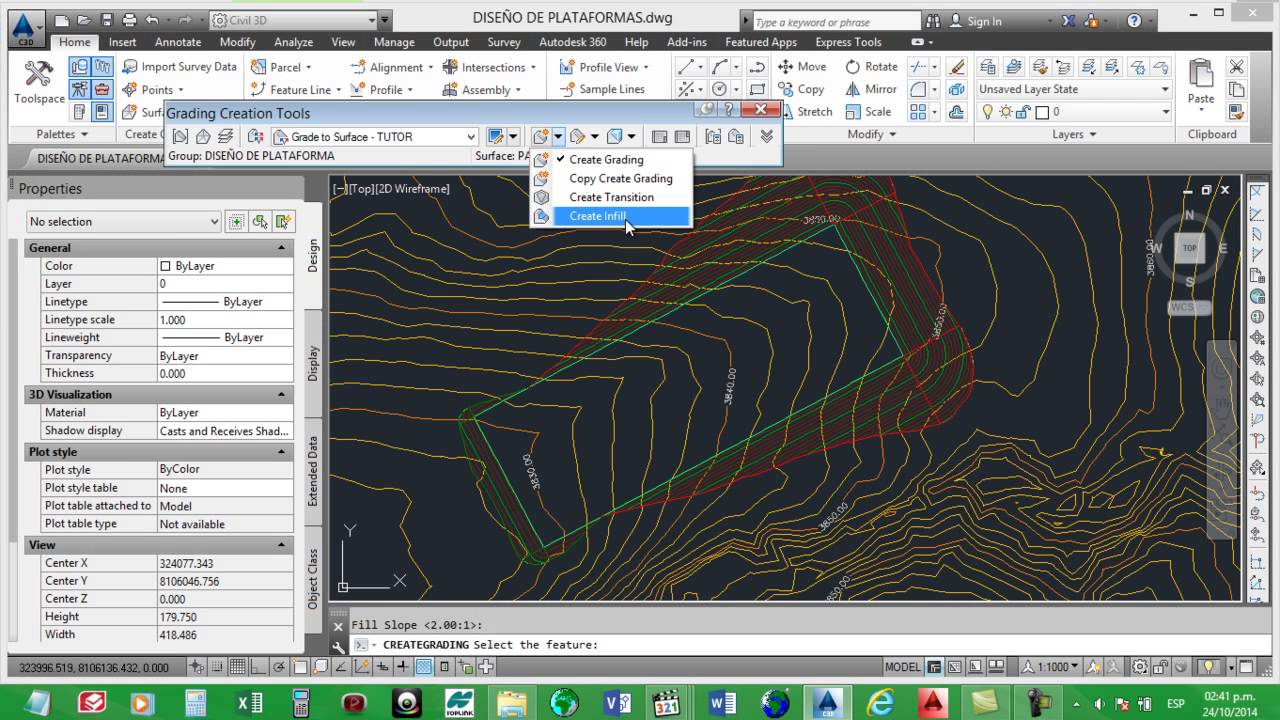Click the keyword search input field
The height and width of the screenshot is (720, 1280).
point(836,21)
